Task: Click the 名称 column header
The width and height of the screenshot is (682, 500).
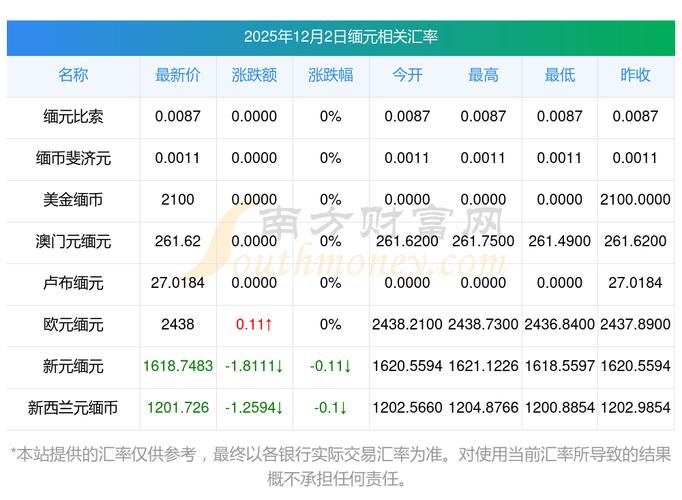Action: pyautogui.click(x=73, y=75)
